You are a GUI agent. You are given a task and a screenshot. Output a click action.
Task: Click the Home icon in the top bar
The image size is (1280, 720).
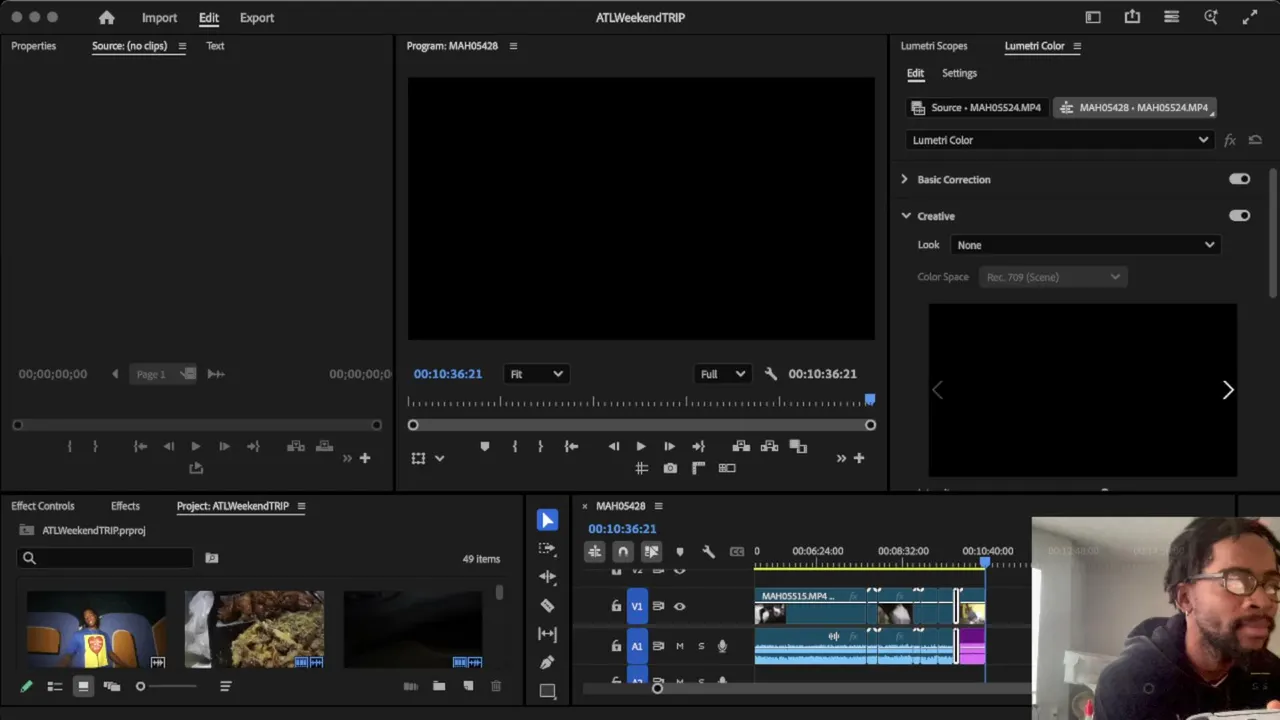(107, 17)
